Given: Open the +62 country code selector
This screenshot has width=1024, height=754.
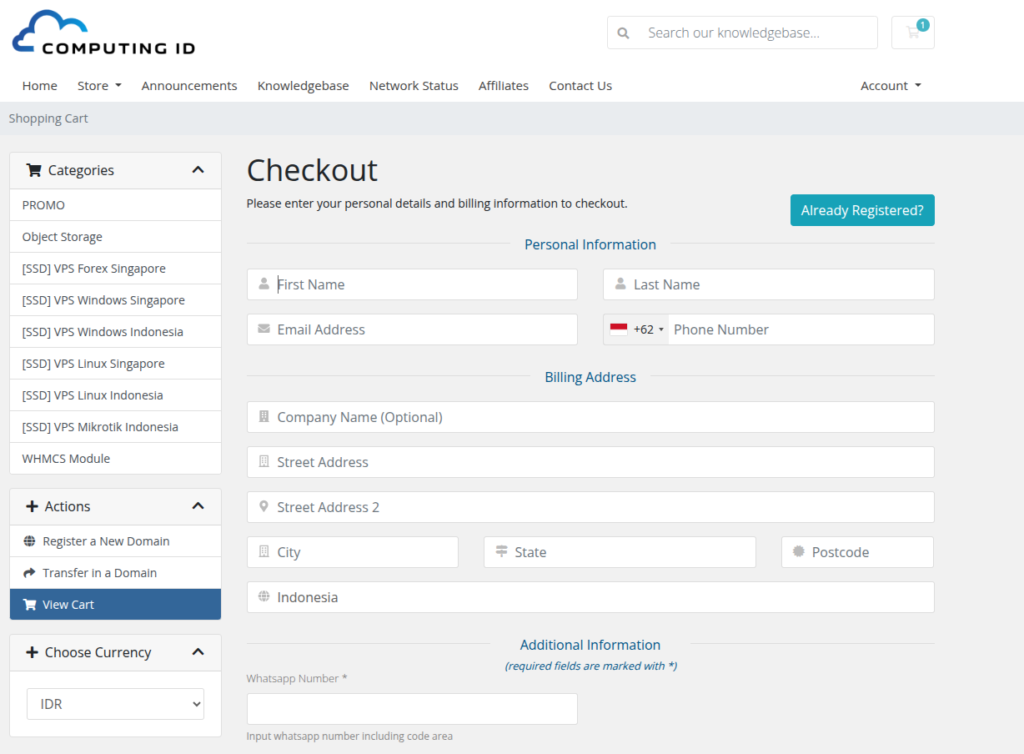Looking at the screenshot, I should click(637, 329).
